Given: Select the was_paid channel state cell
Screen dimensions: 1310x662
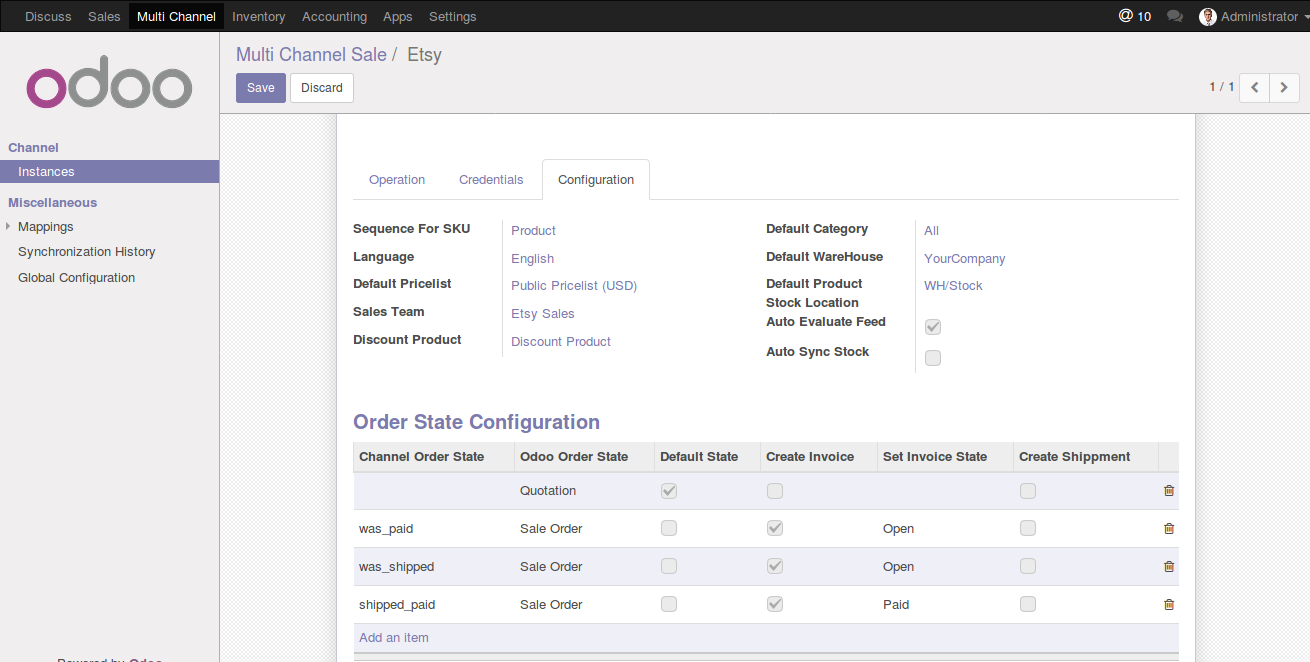Looking at the screenshot, I should [434, 529].
